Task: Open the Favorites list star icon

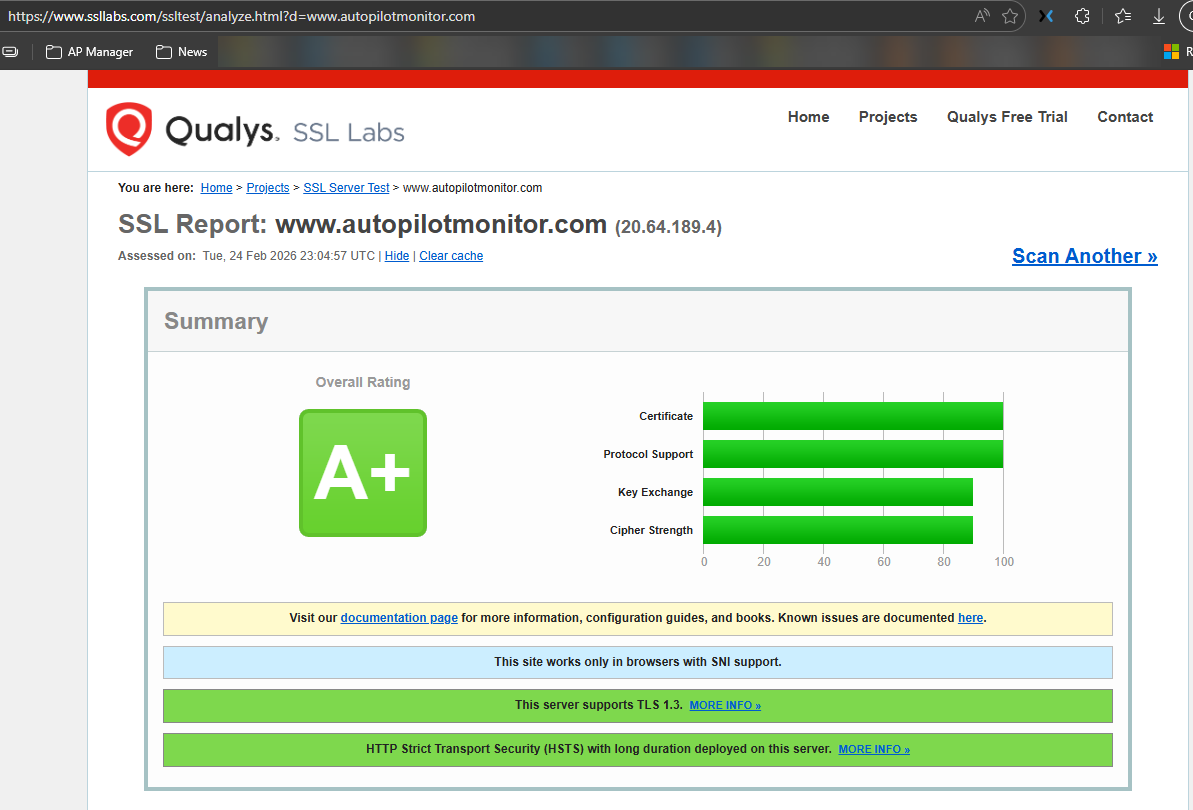Action: coord(1123,16)
